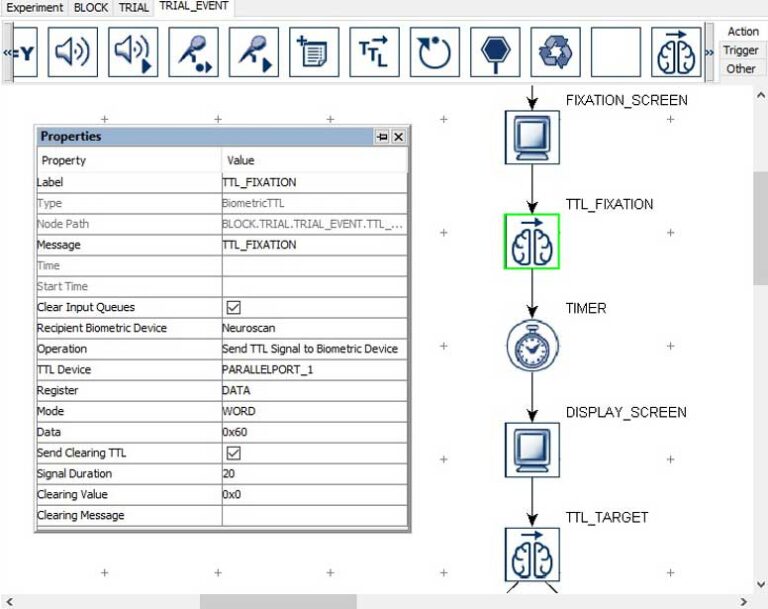Image resolution: width=768 pixels, height=609 pixels.
Task: Click the scroll down arrow of vertical scrollbar
Action: [x=760, y=584]
